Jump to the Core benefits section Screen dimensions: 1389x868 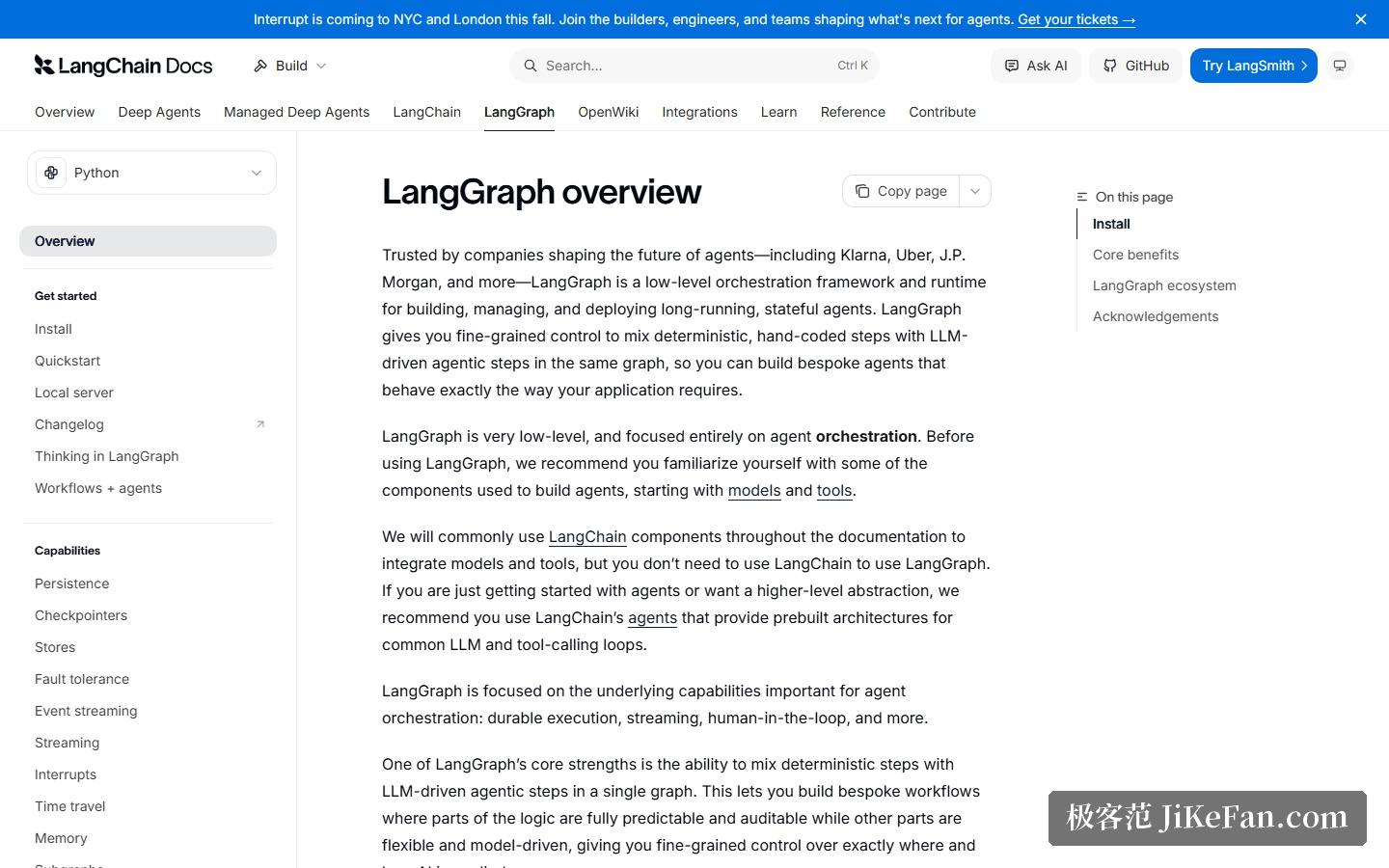tap(1135, 255)
